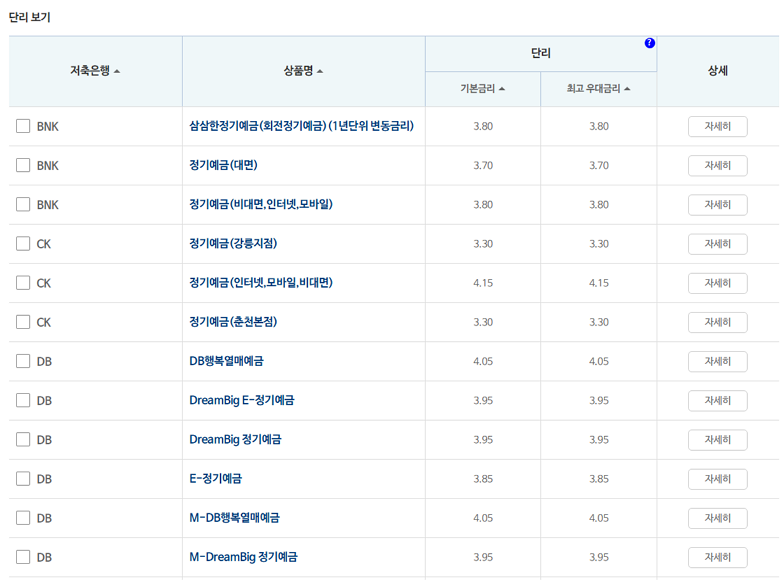Check the BNK 정기예금(비대면,인터넷,모바일) checkbox
Image resolution: width=784 pixels, height=580 pixels.
(23, 204)
